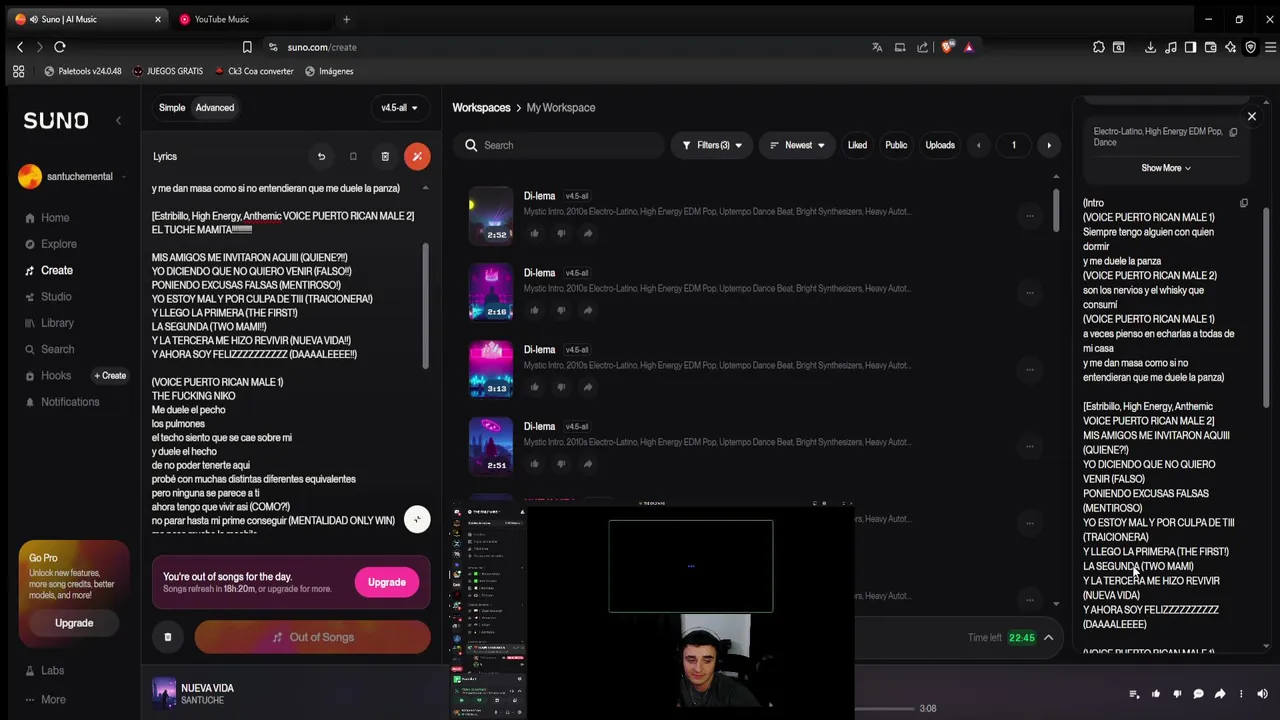Screen dimensions: 1280x720
Task: Click into the Search songs field
Action: 558,145
